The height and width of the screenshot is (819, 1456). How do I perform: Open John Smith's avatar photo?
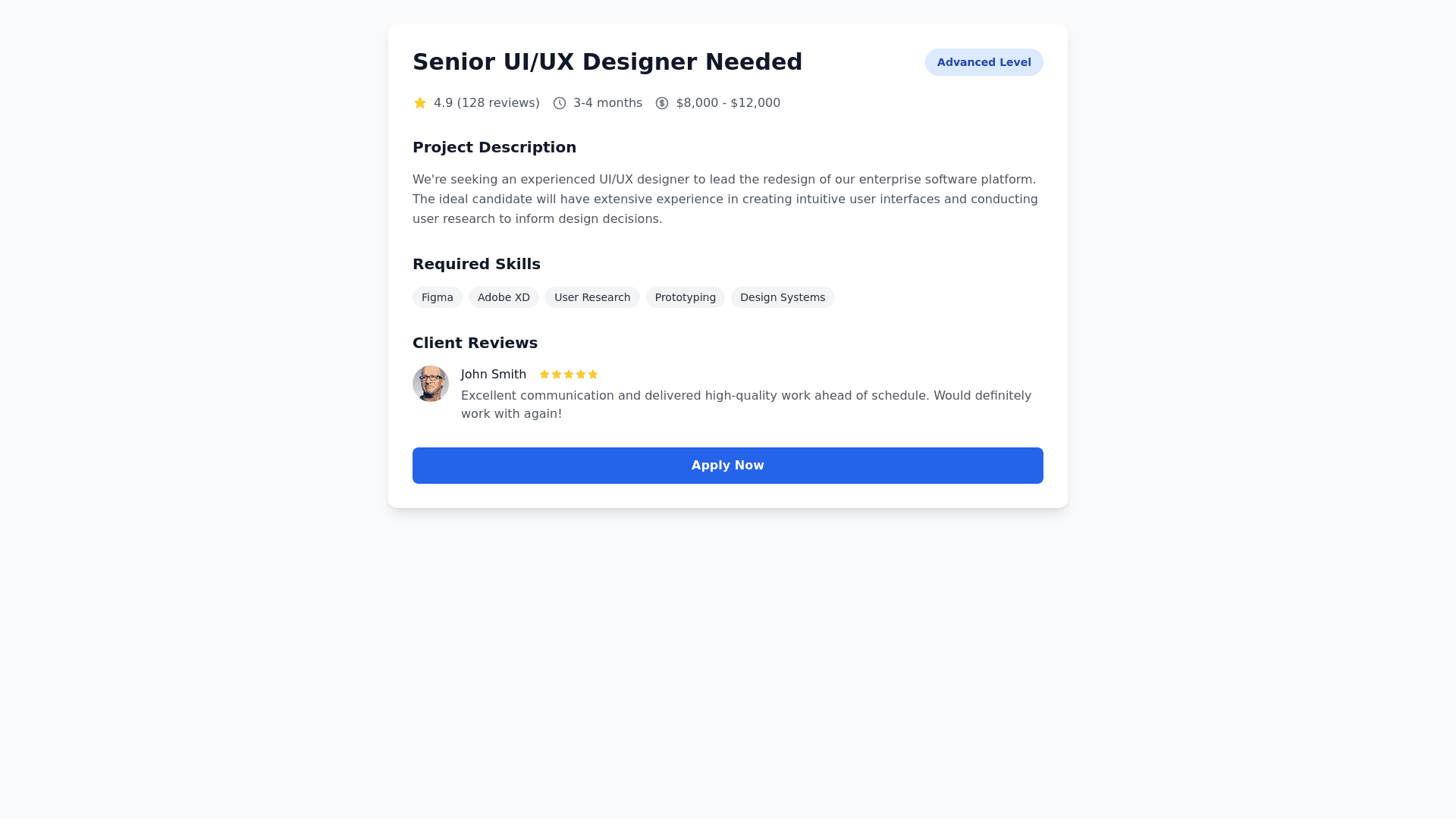(x=431, y=384)
